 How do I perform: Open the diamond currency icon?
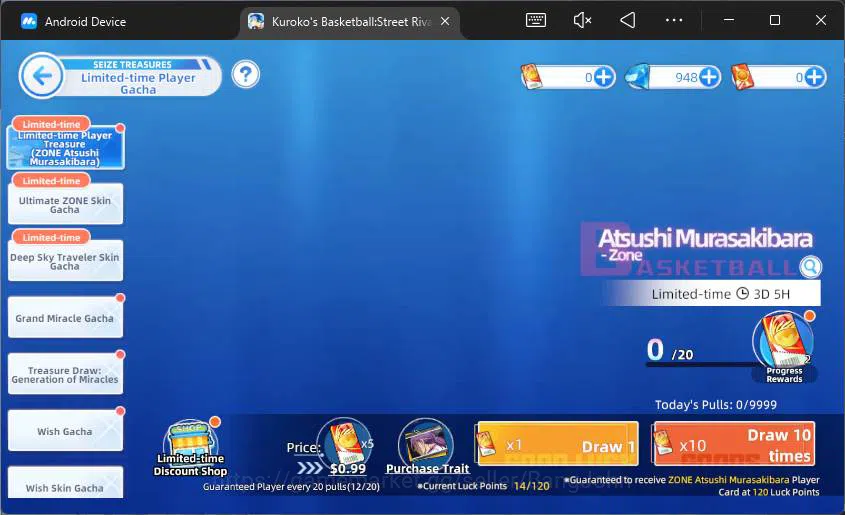[x=638, y=77]
